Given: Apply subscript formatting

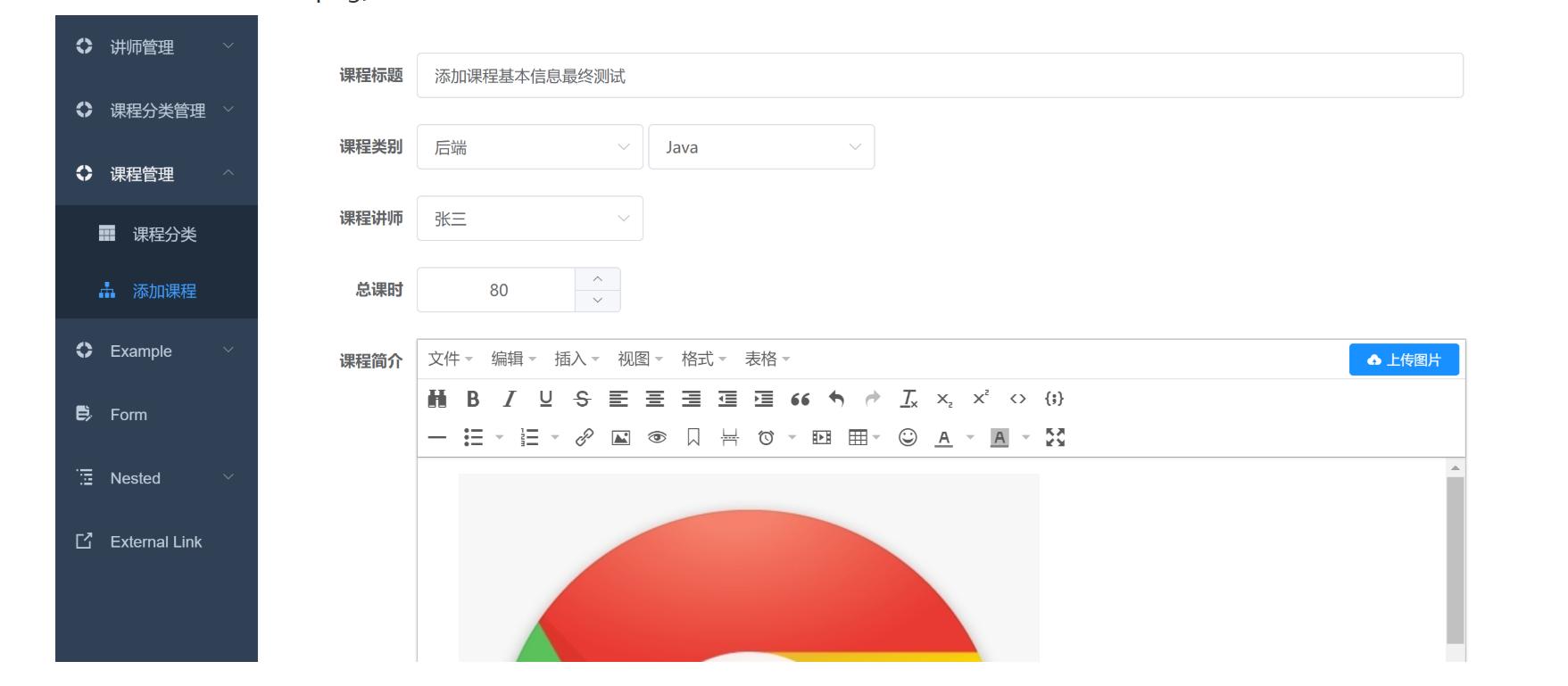Looking at the screenshot, I should pyautogui.click(x=944, y=399).
